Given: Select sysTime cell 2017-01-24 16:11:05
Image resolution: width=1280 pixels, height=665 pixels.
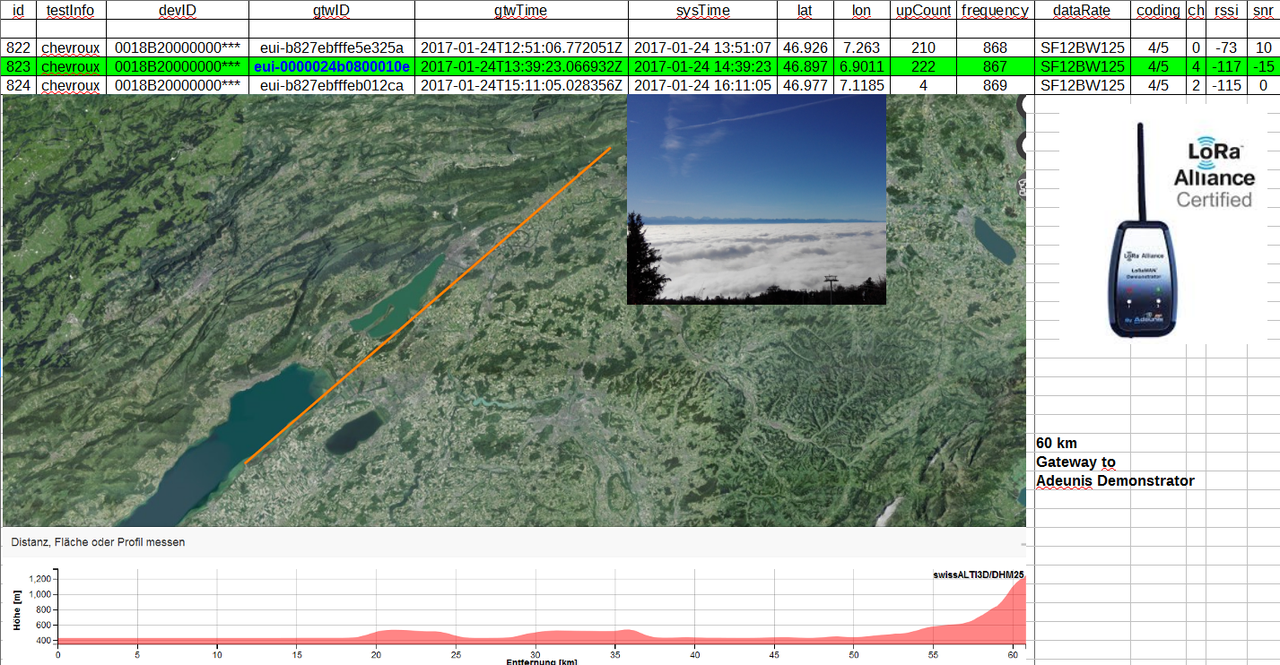Looking at the screenshot, I should click(x=701, y=85).
